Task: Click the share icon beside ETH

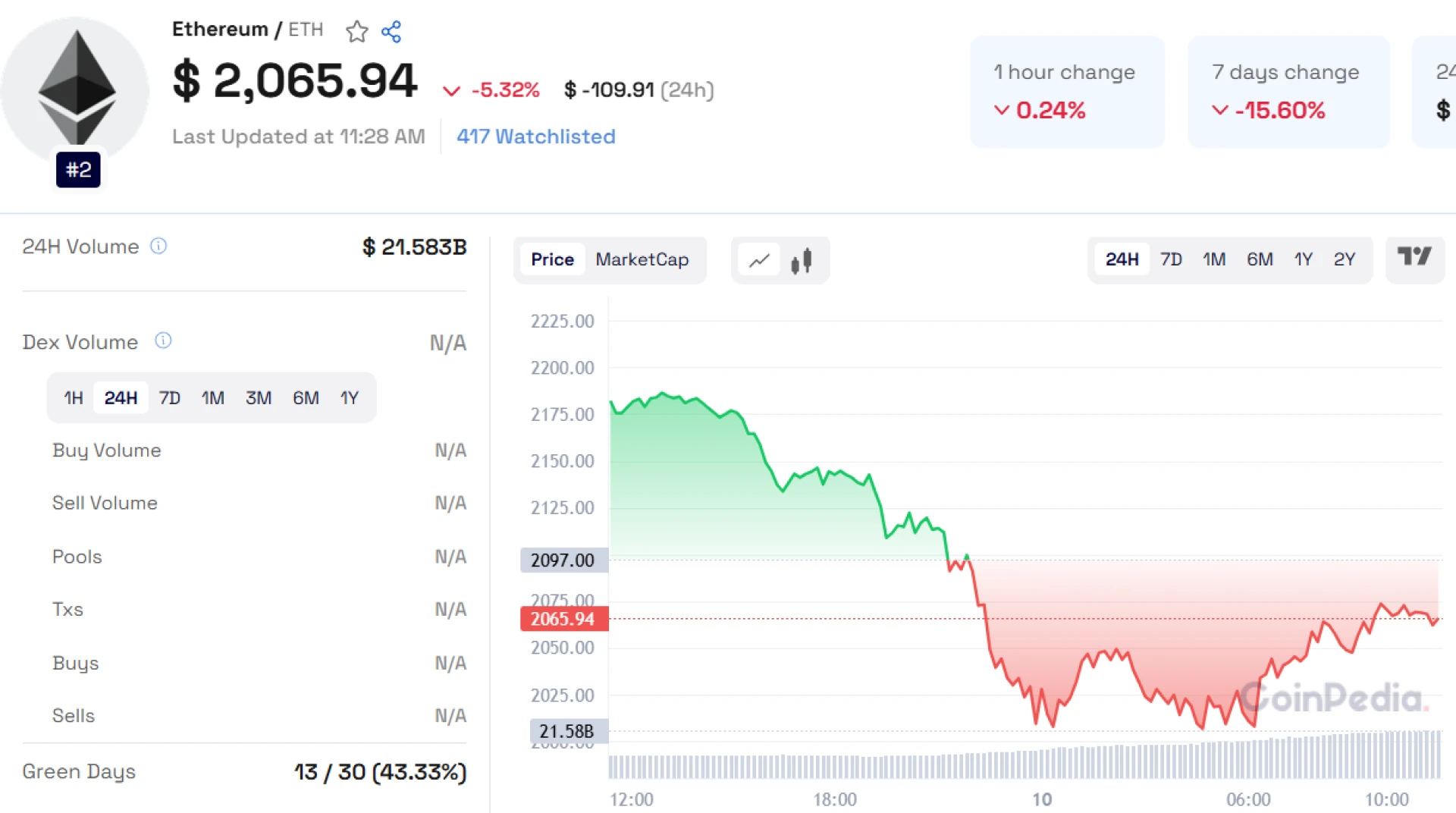Action: coord(391,31)
